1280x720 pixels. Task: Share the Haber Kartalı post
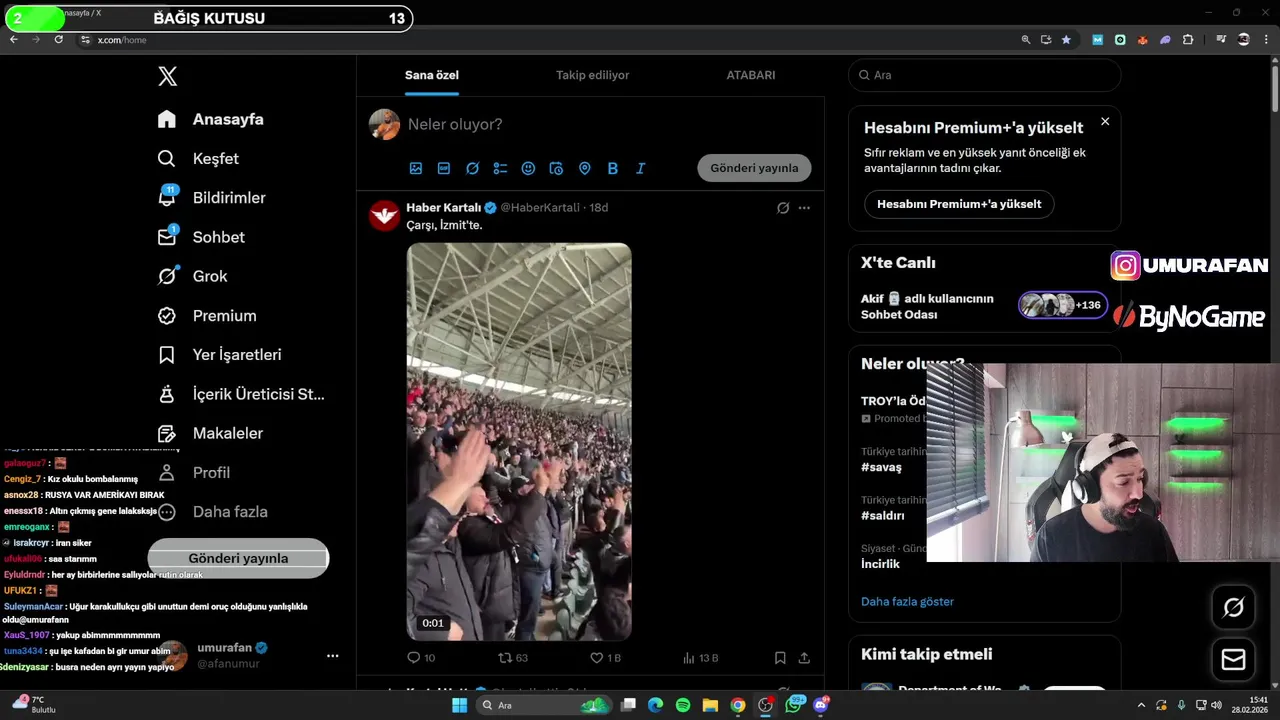(x=804, y=657)
